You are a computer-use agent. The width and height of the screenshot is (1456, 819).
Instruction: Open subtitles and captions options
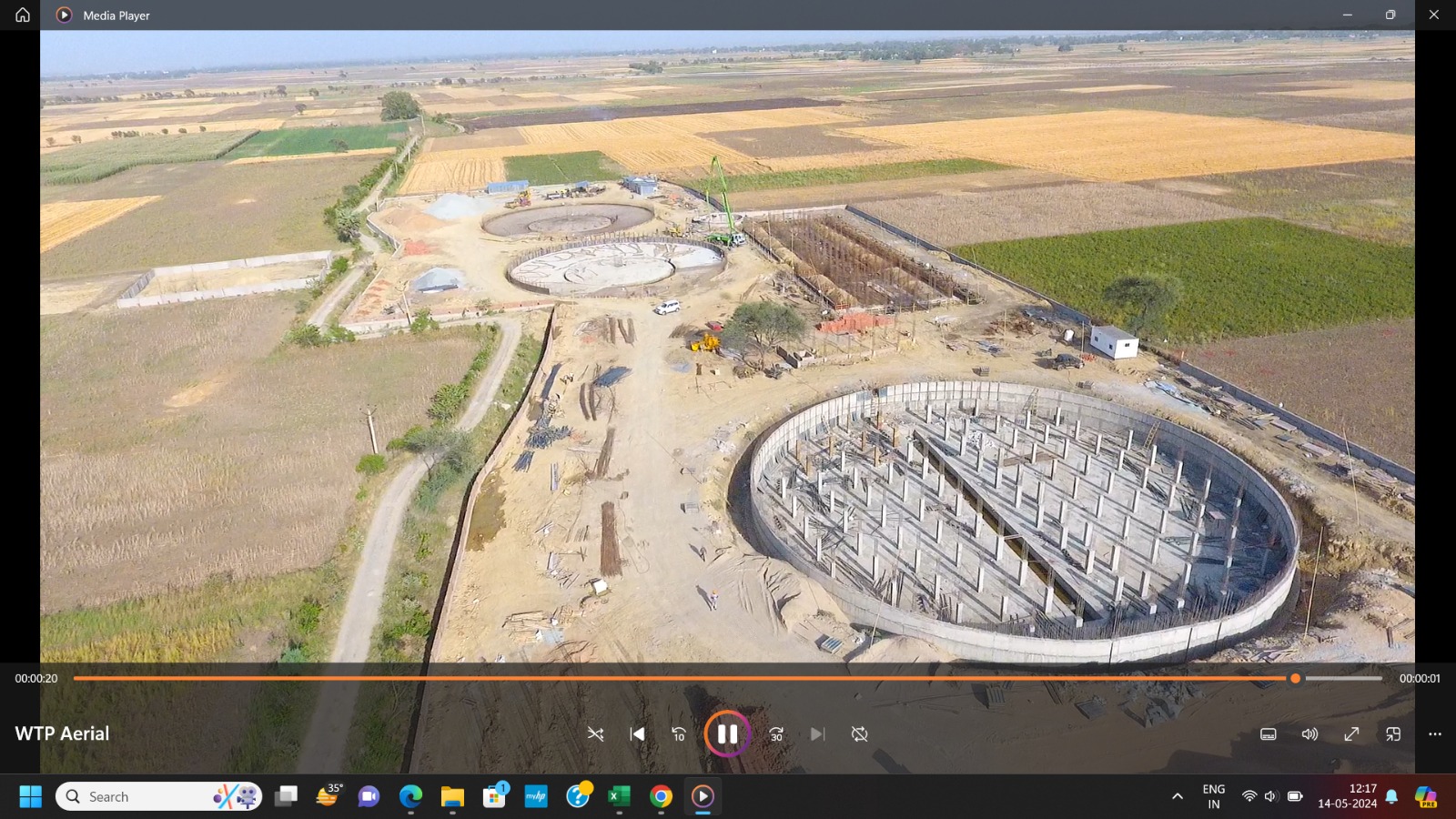tap(1268, 733)
